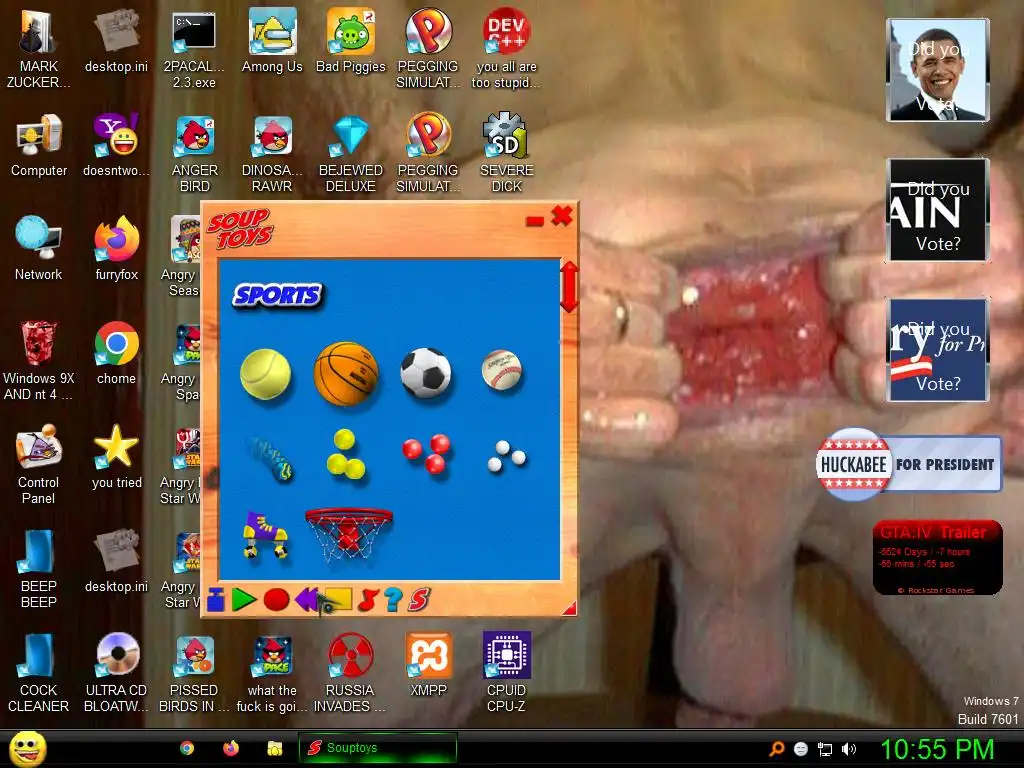This screenshot has width=1024, height=768.
Task: Click the red scroll arrows in toy box
Action: (569, 287)
